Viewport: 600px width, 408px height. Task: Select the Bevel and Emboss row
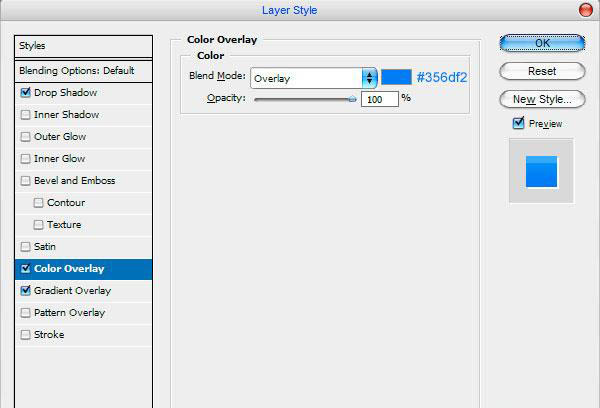click(x=83, y=181)
